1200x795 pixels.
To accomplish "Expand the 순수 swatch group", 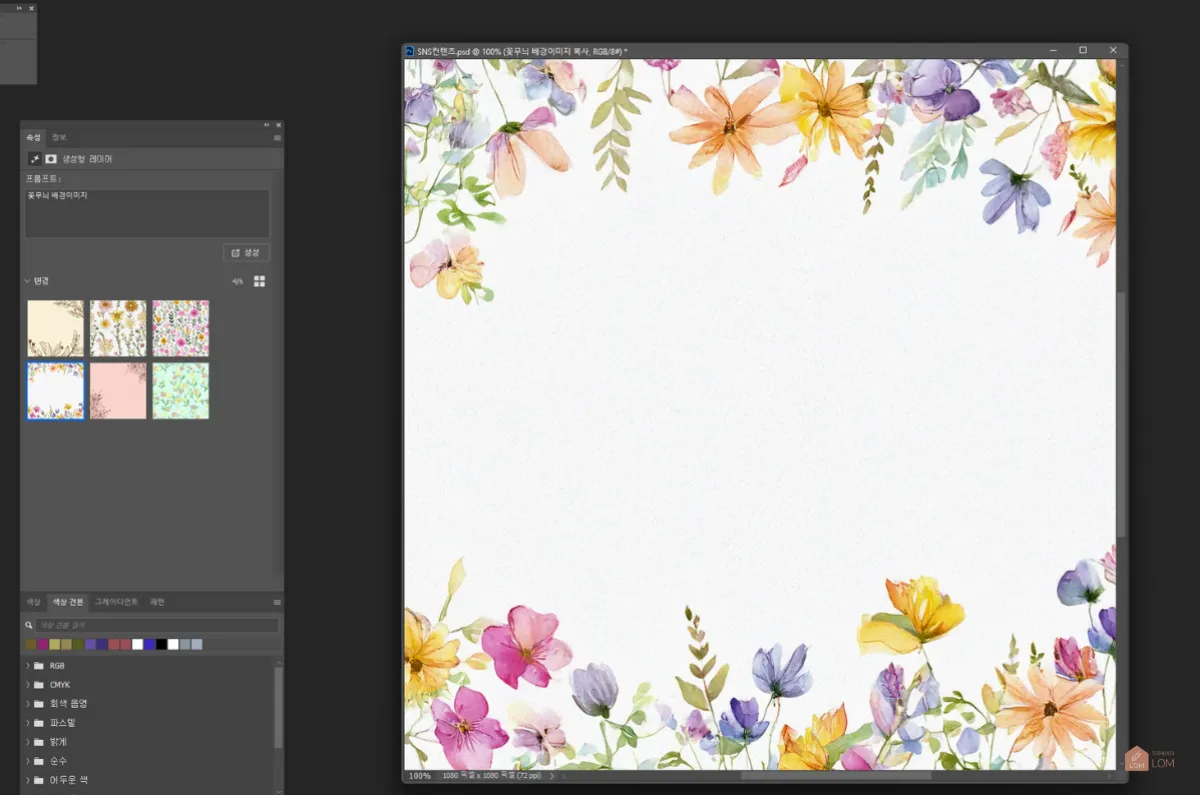I will pyautogui.click(x=28, y=761).
